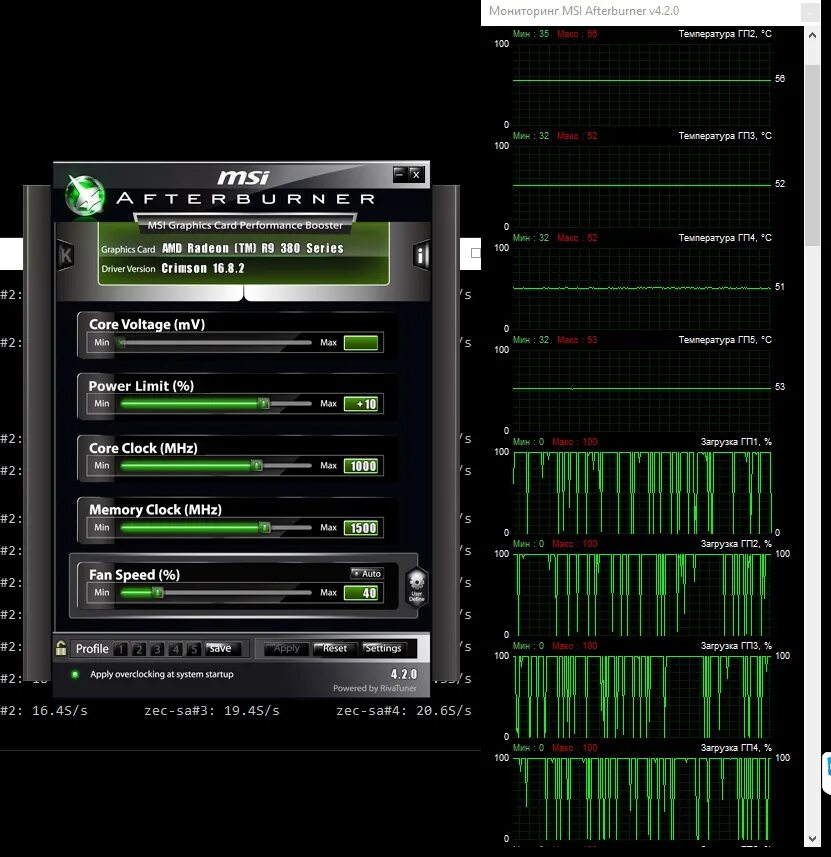Click AMD Radeon R9 380 Series text
Viewport: 831px width, 857px height.
click(x=253, y=248)
